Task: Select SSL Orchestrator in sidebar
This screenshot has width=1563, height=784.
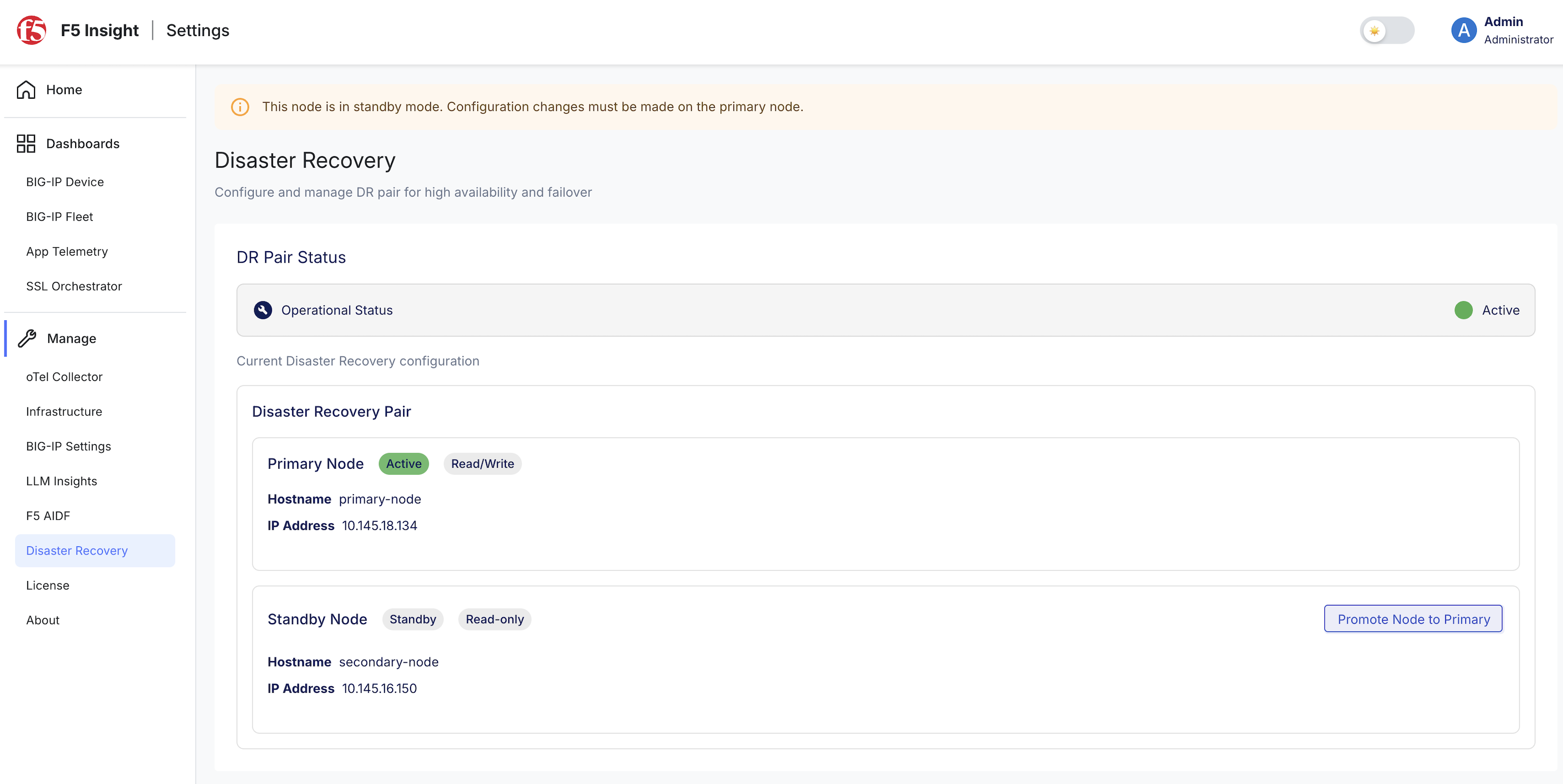Action: click(x=74, y=286)
